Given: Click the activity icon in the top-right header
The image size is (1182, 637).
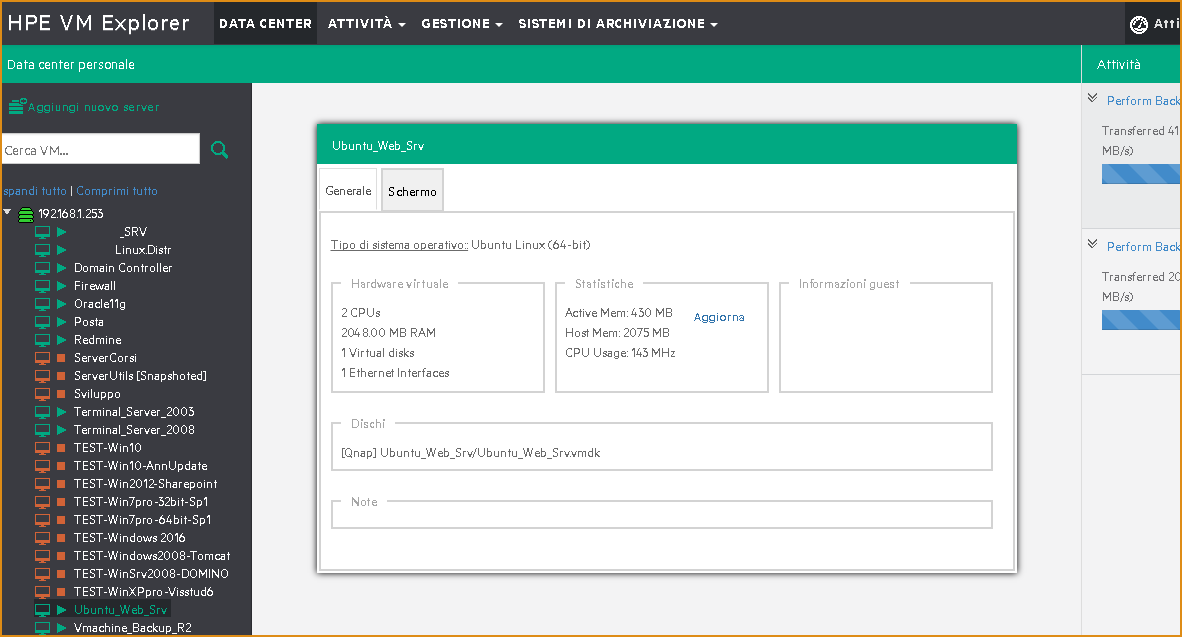Looking at the screenshot, I should pos(1138,25).
